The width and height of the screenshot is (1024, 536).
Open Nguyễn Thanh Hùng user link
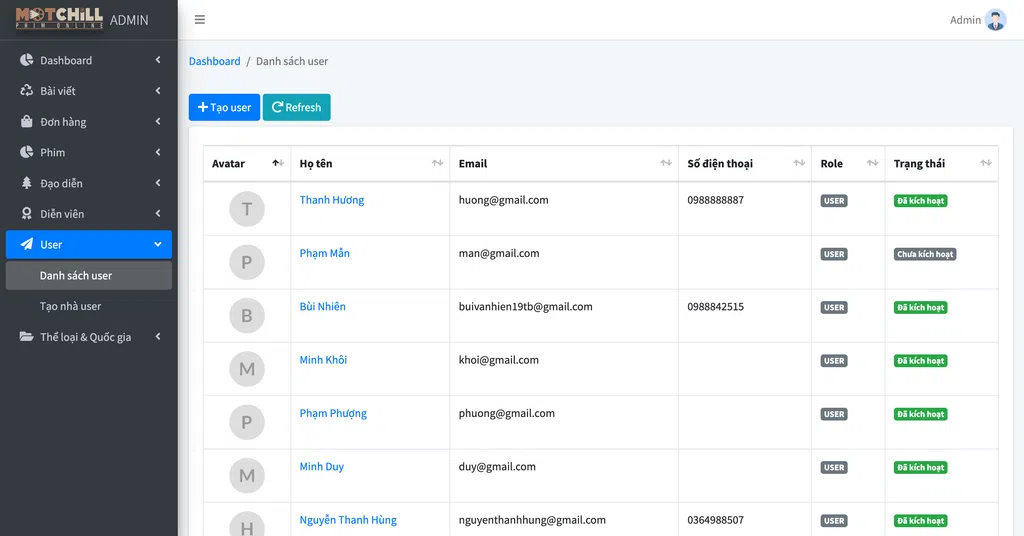coord(348,520)
